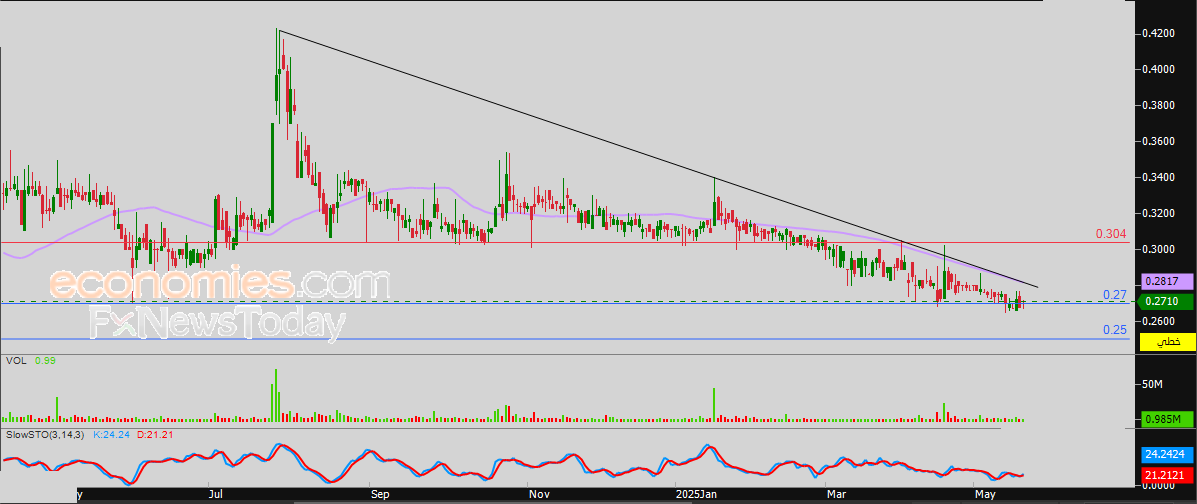Click the green 0.2710 current price tag
Viewport: 1197px width, 504px height.
[x=1166, y=302]
